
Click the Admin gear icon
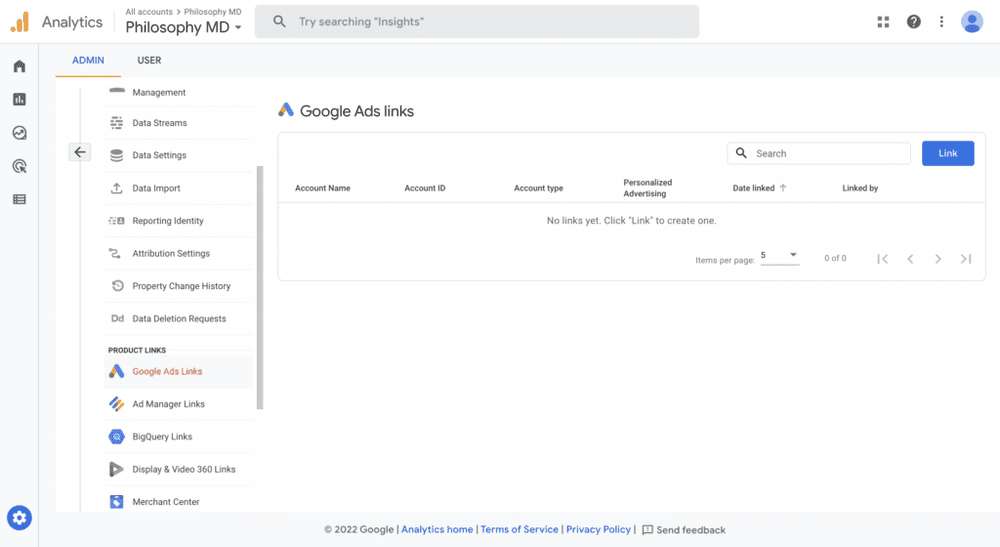(19, 518)
